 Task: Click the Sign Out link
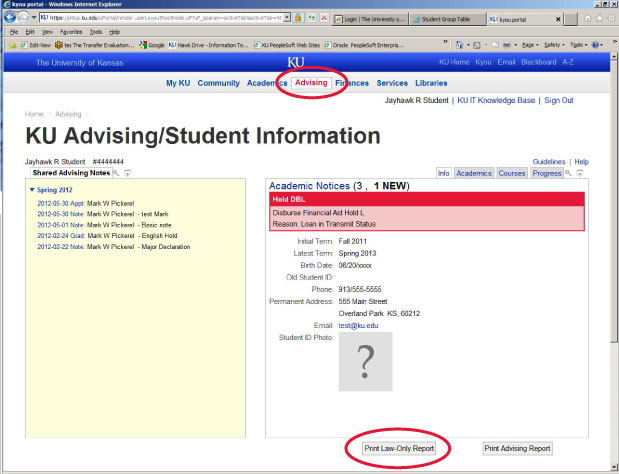pyautogui.click(x=559, y=100)
